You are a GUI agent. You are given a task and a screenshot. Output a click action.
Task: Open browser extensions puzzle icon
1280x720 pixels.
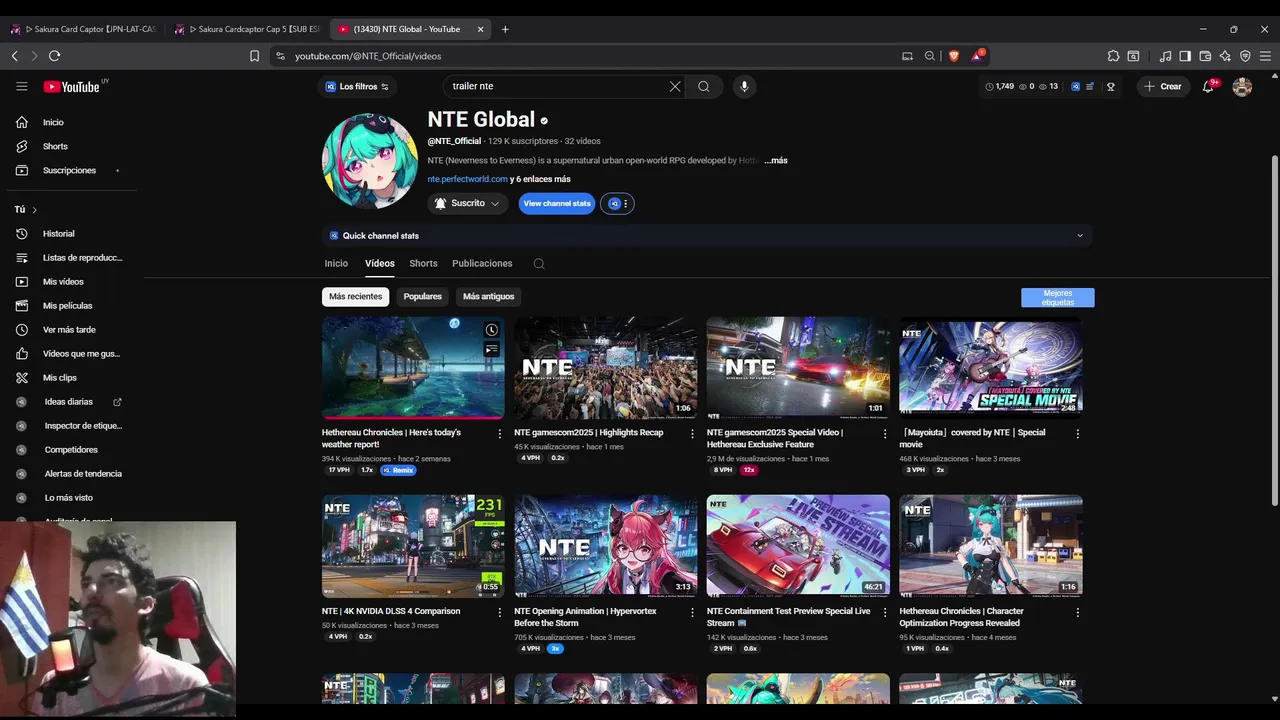pos(1113,56)
